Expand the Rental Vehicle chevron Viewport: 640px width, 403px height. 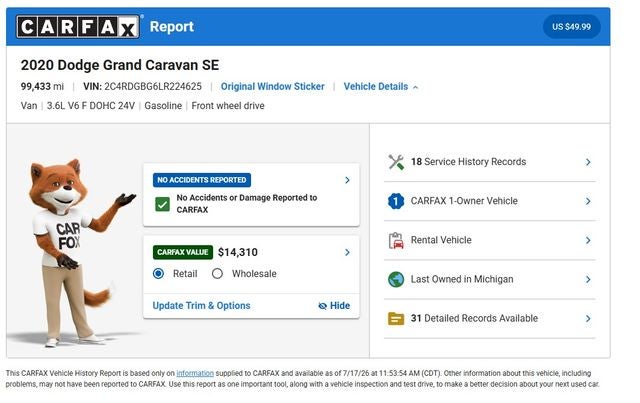pos(588,240)
